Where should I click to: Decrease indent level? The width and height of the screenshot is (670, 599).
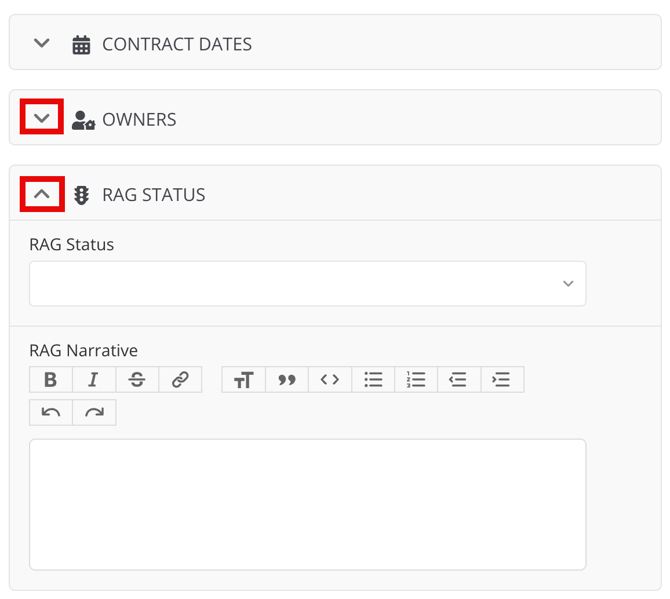[459, 379]
